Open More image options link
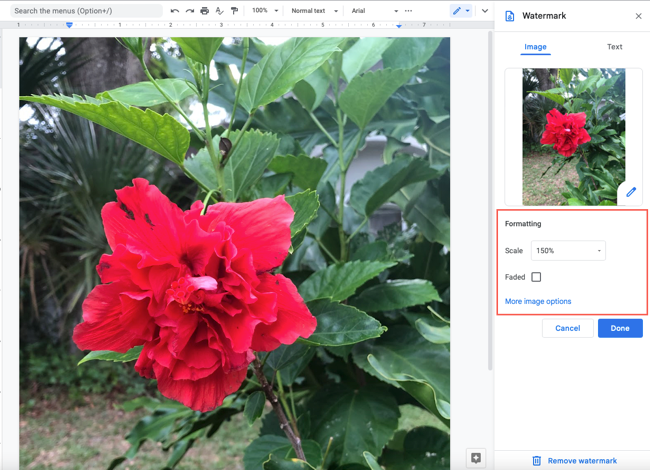 (x=538, y=301)
